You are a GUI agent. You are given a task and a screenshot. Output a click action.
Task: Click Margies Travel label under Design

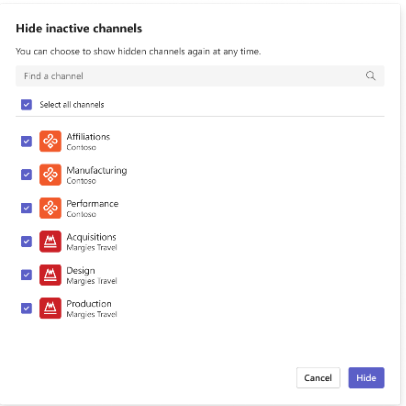[92, 281]
